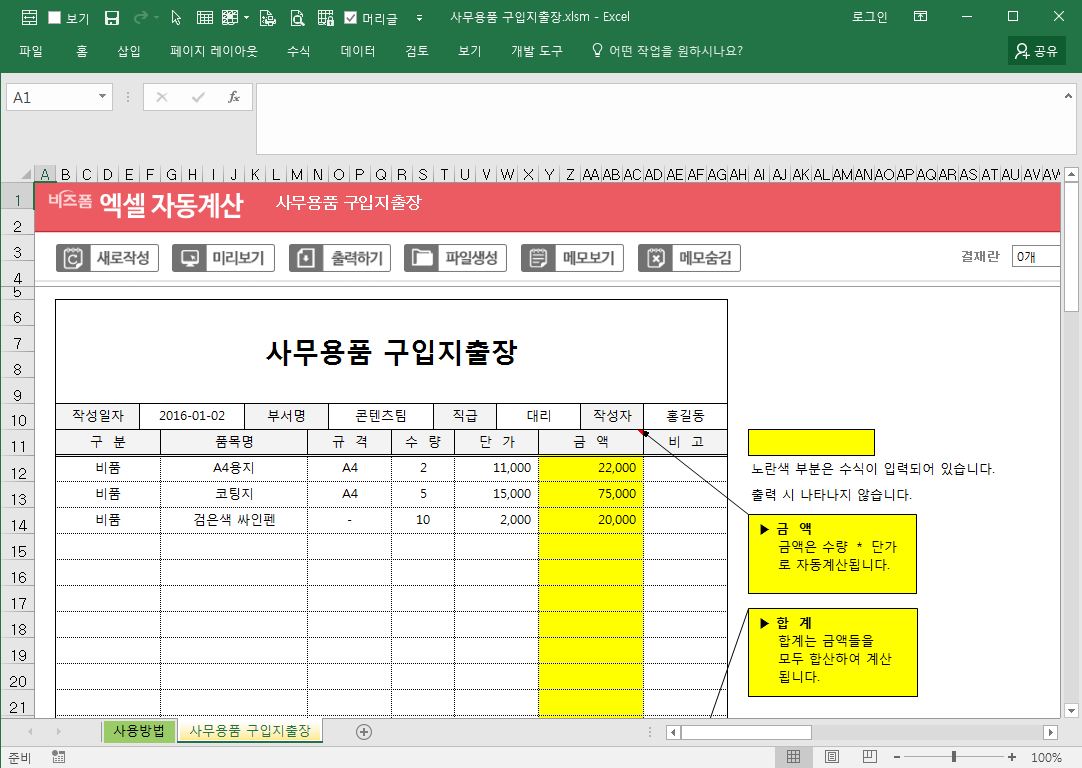Open the 보기 ribbon tab
This screenshot has width=1082, height=768.
[469, 50]
